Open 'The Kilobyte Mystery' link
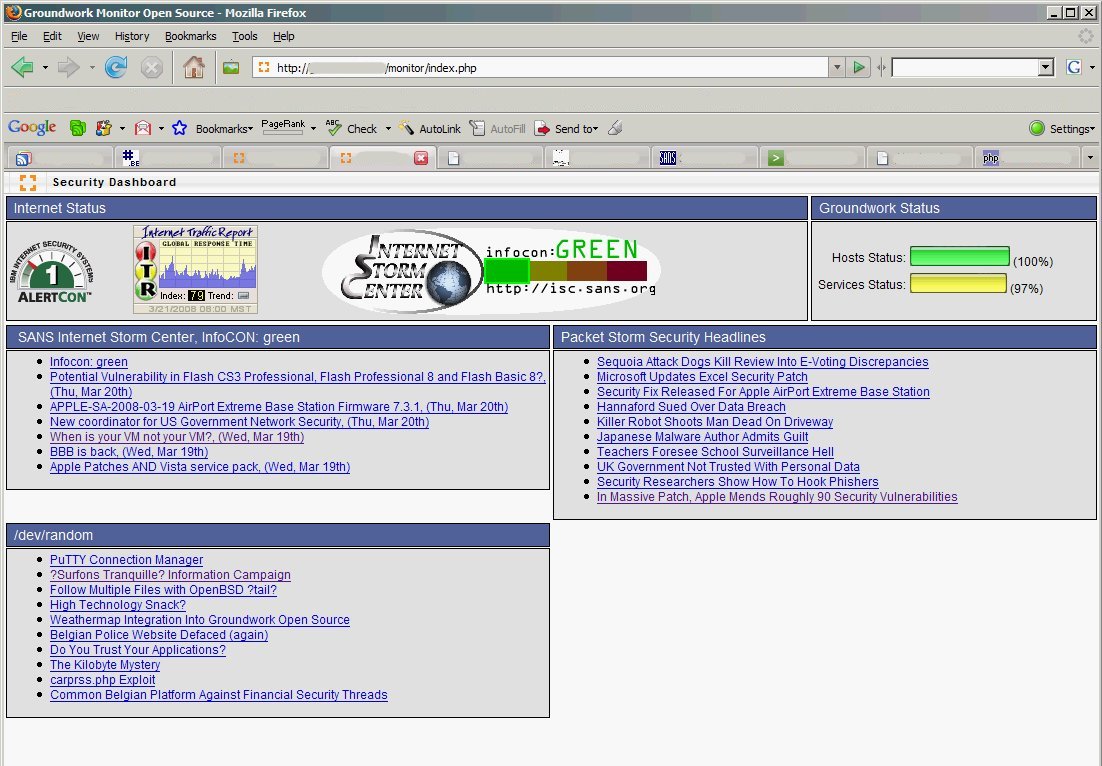 point(105,665)
